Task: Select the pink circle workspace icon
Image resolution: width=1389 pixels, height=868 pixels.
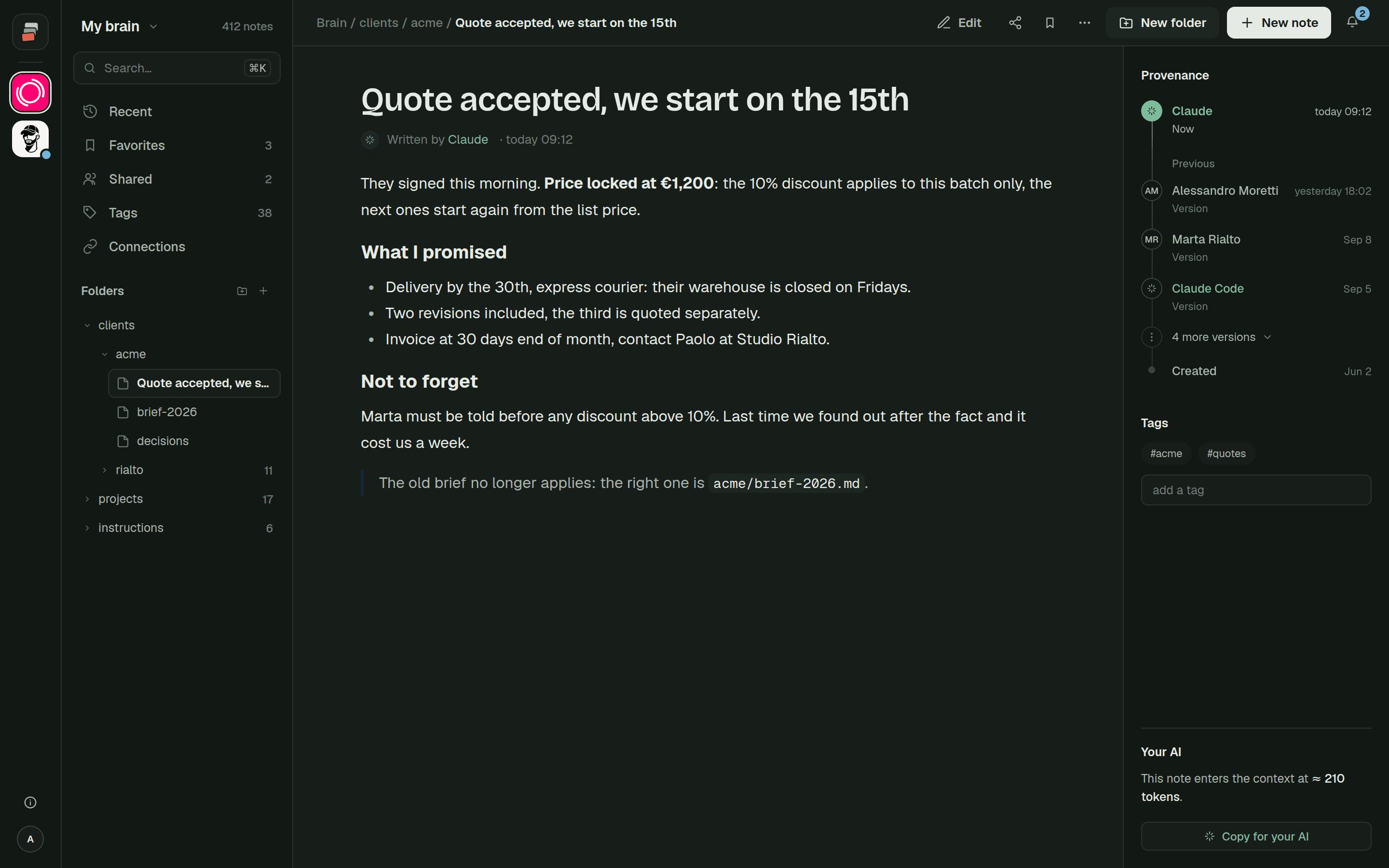Action: pos(30,93)
